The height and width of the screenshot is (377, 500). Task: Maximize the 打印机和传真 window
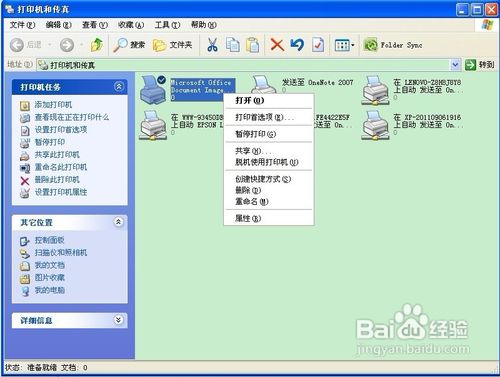(477, 10)
